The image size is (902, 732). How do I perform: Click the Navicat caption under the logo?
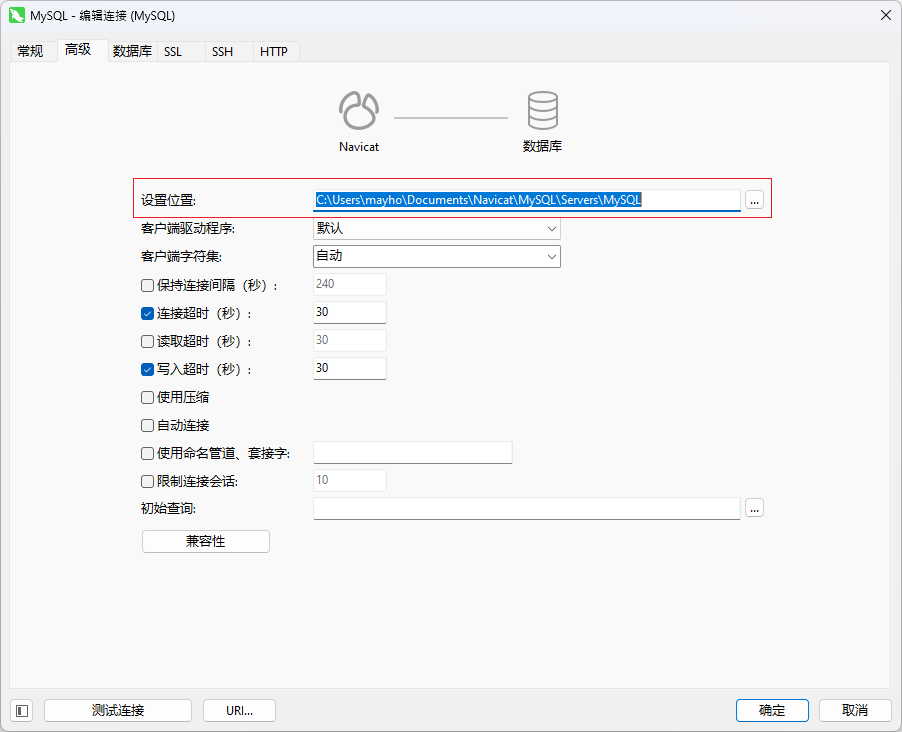(359, 147)
